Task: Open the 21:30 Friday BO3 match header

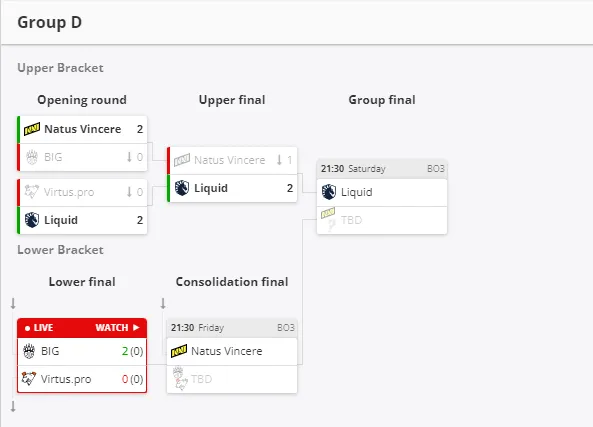Action: tap(232, 328)
